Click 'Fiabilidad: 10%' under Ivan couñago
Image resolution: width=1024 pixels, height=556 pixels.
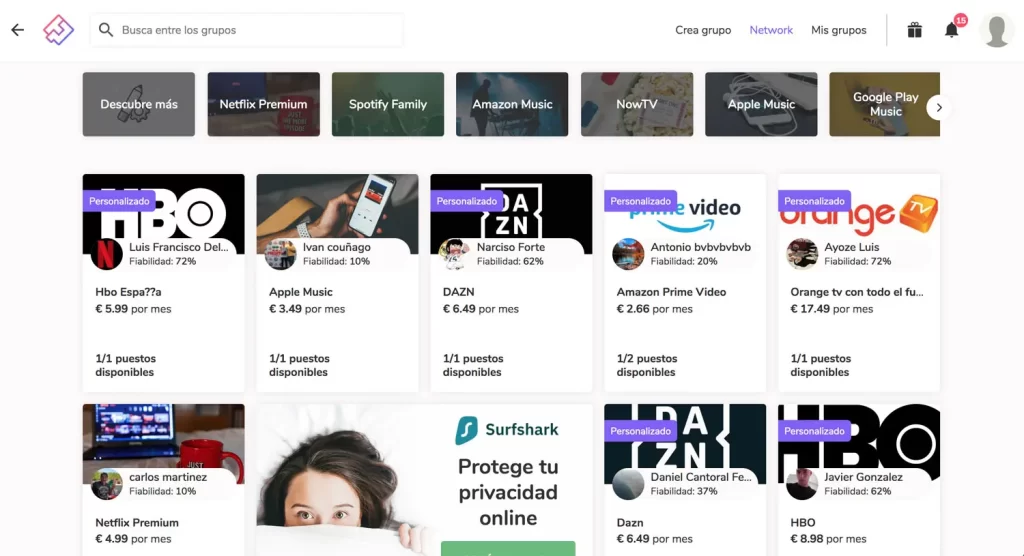(x=336, y=261)
